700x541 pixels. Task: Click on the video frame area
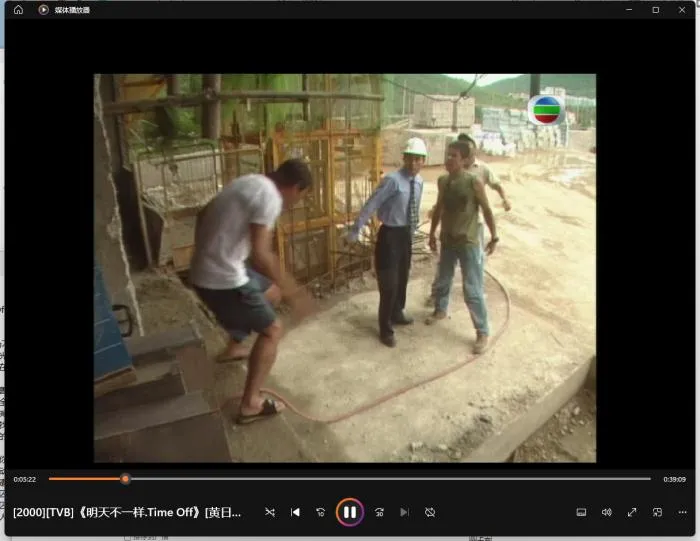(x=345, y=268)
